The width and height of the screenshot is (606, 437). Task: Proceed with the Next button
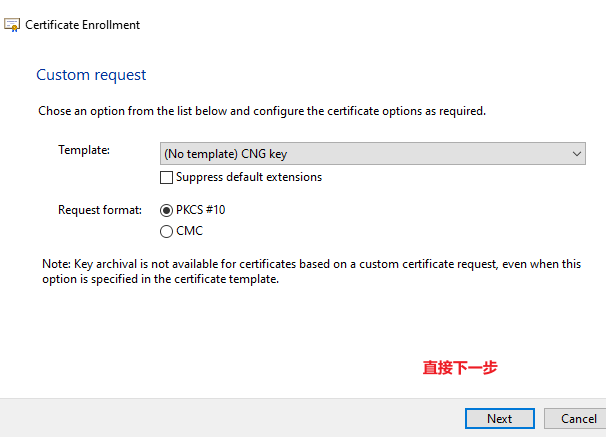(x=500, y=418)
